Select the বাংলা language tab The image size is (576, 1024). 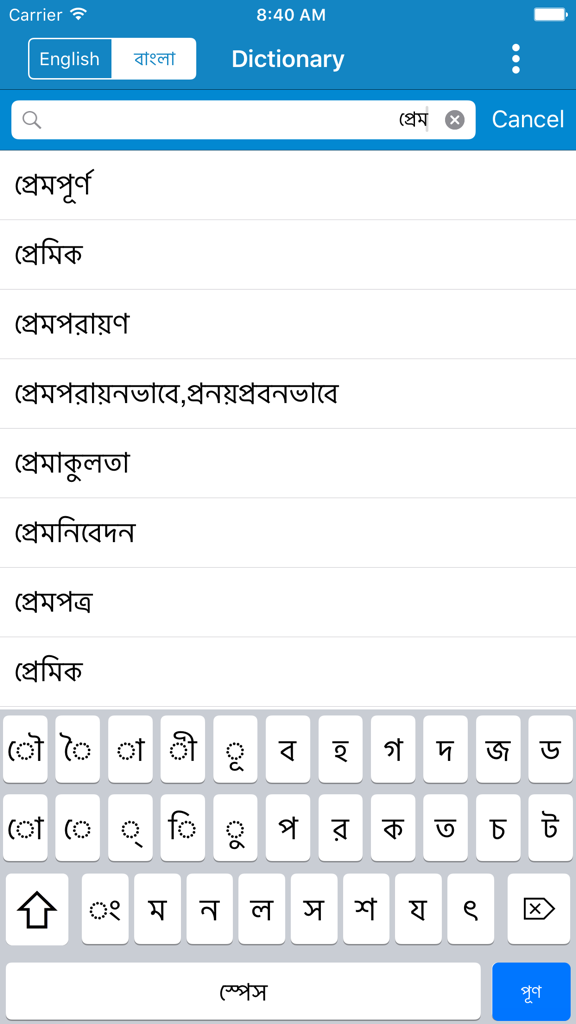[154, 58]
